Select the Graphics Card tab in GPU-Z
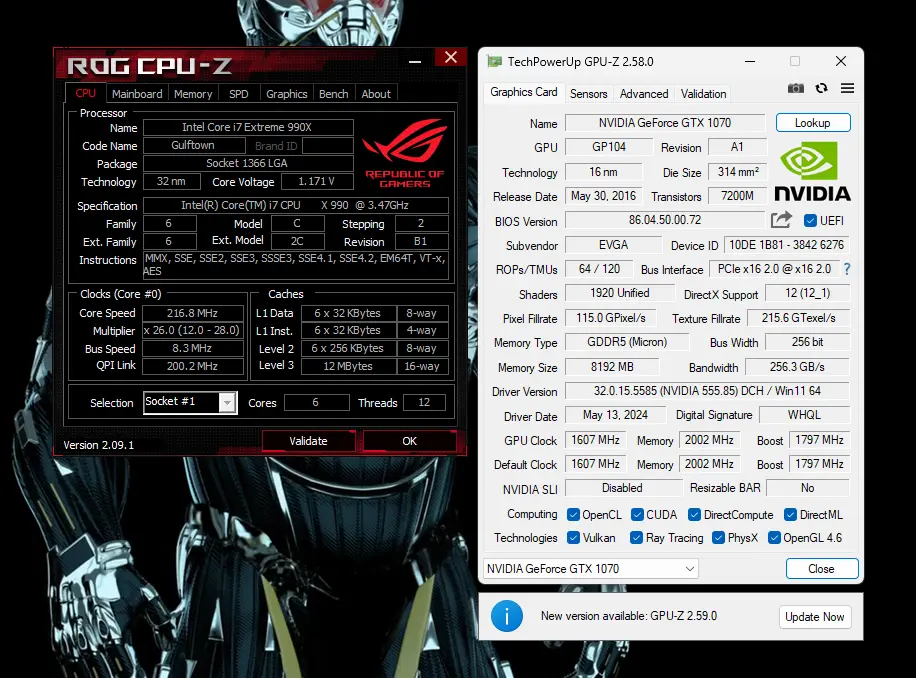The image size is (916, 678). 523,92
